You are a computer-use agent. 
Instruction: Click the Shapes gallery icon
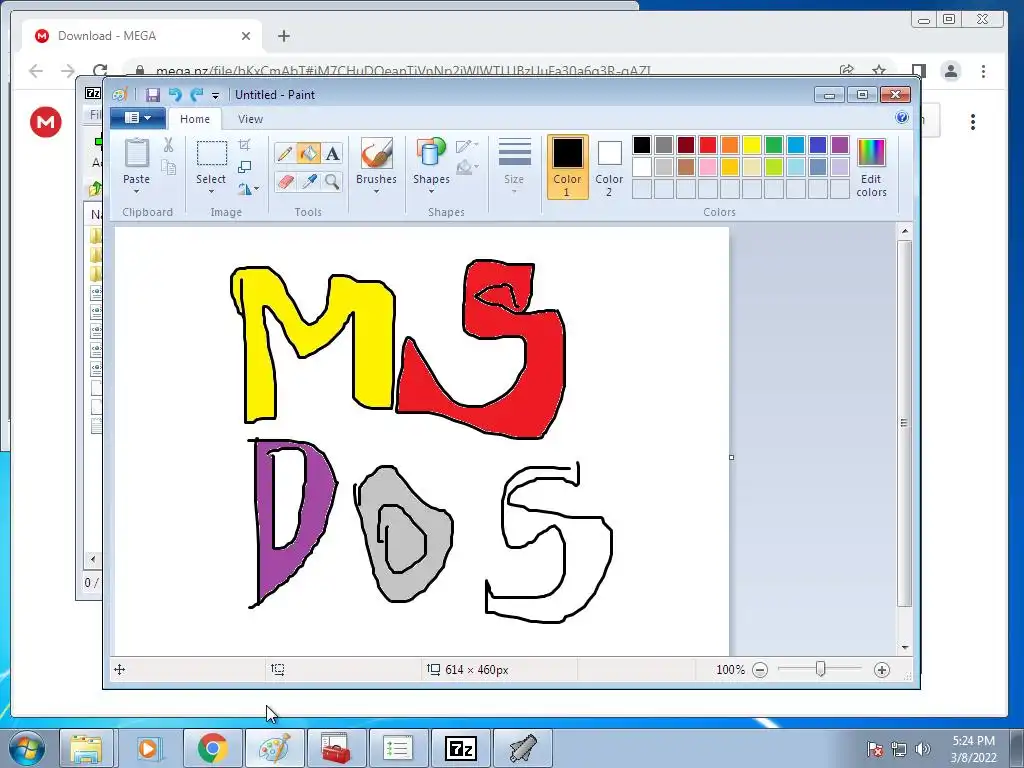431,153
